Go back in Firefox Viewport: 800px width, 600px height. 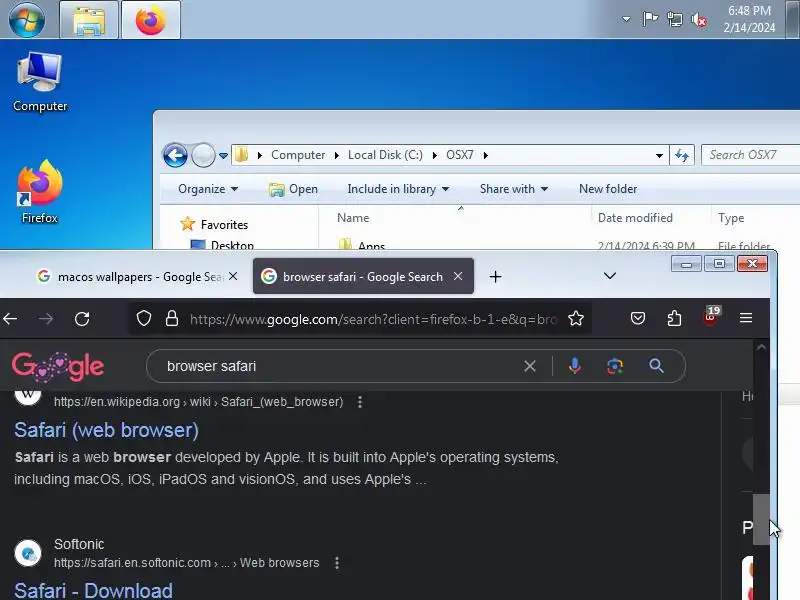(x=10, y=319)
